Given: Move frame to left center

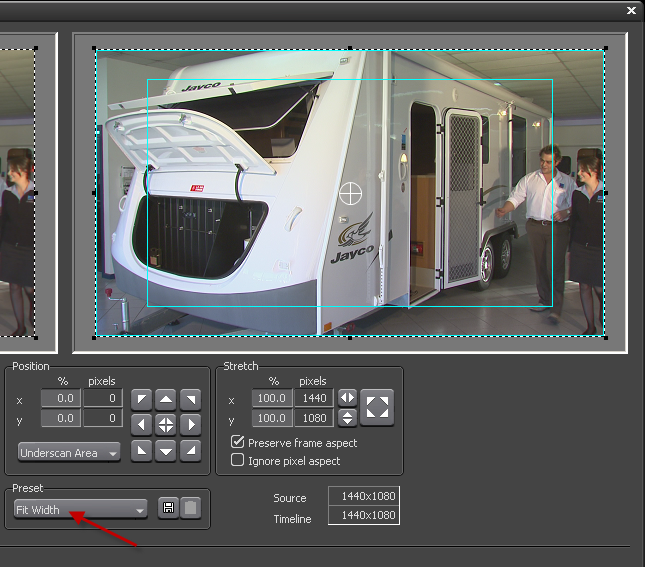Looking at the screenshot, I should [x=142, y=424].
